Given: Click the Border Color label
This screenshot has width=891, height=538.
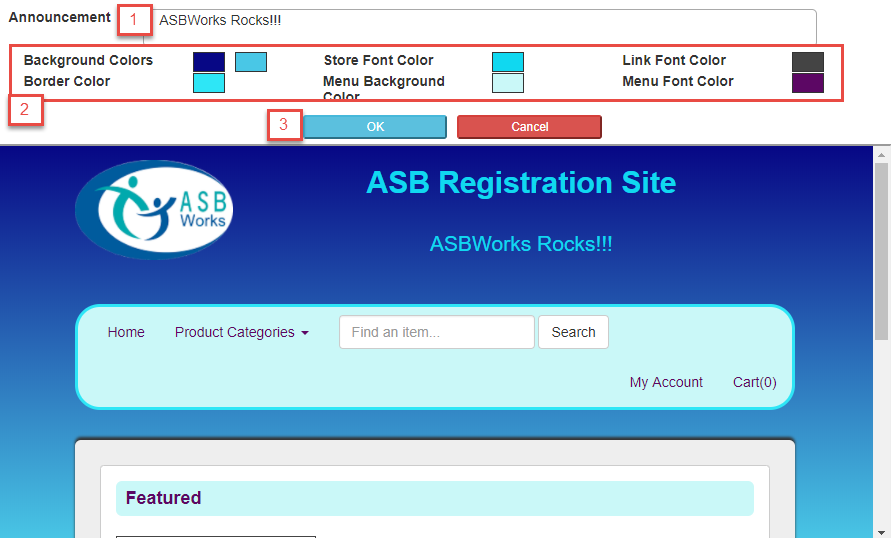Looking at the screenshot, I should pos(67,81).
